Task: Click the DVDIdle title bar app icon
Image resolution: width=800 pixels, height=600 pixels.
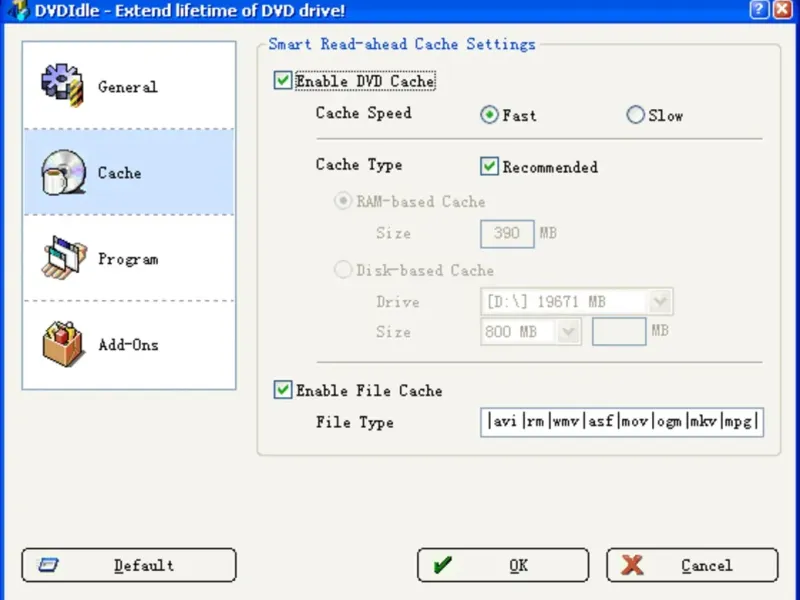Action: 13,10
